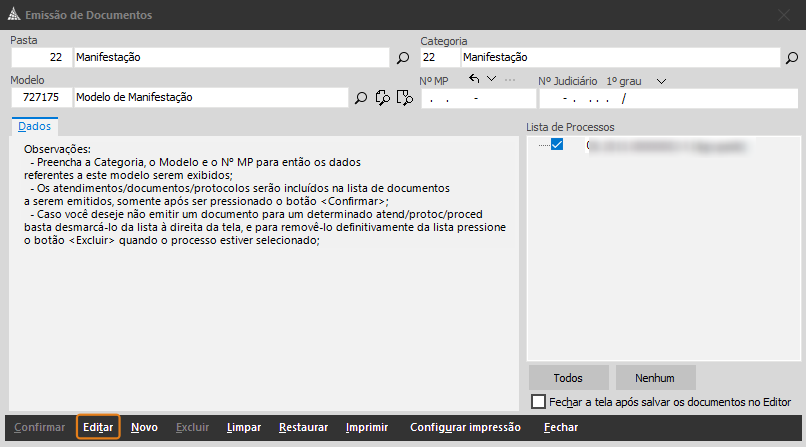Click the application logo in title bar

pos(14,14)
